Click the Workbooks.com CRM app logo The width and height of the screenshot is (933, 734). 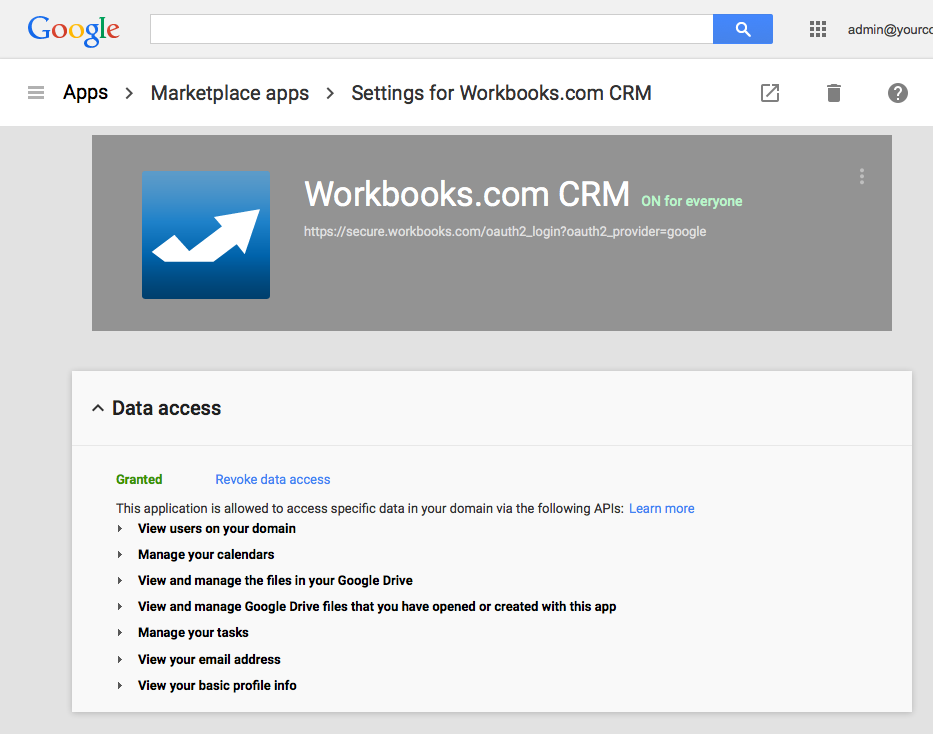206,235
